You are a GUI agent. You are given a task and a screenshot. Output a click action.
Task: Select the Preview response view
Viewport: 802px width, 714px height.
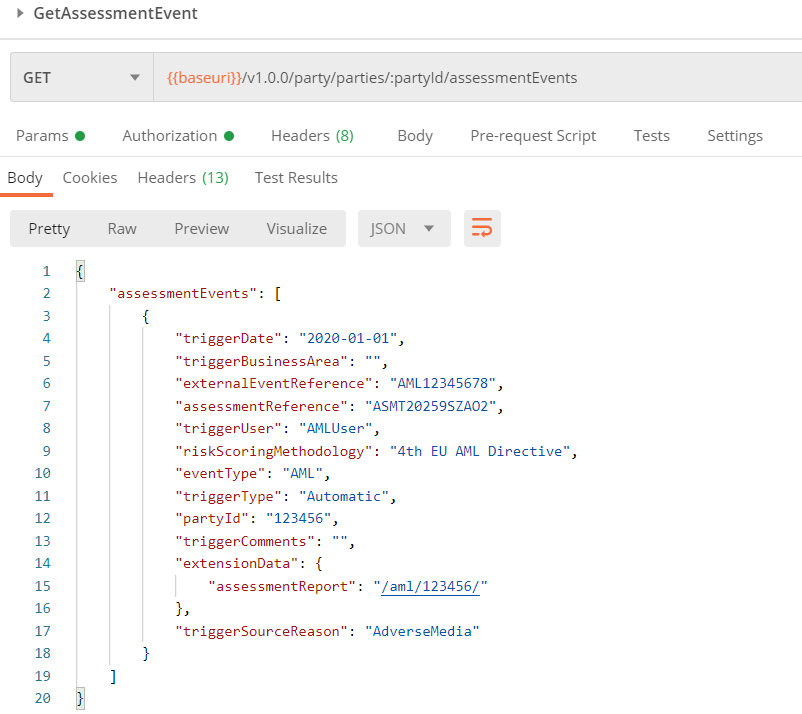[x=201, y=228]
